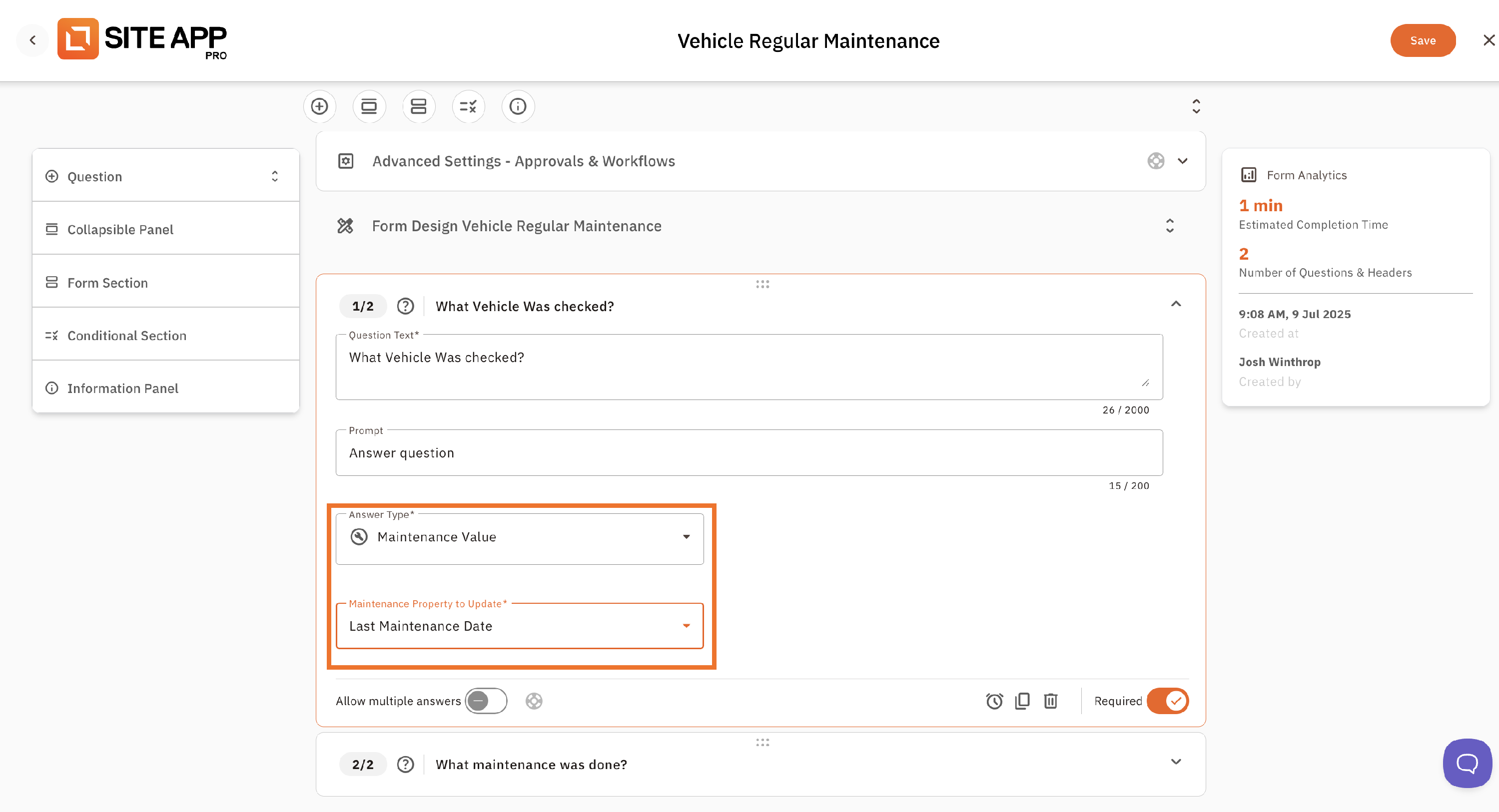Click the add question toolbar icon
The image size is (1499, 812).
click(x=319, y=106)
